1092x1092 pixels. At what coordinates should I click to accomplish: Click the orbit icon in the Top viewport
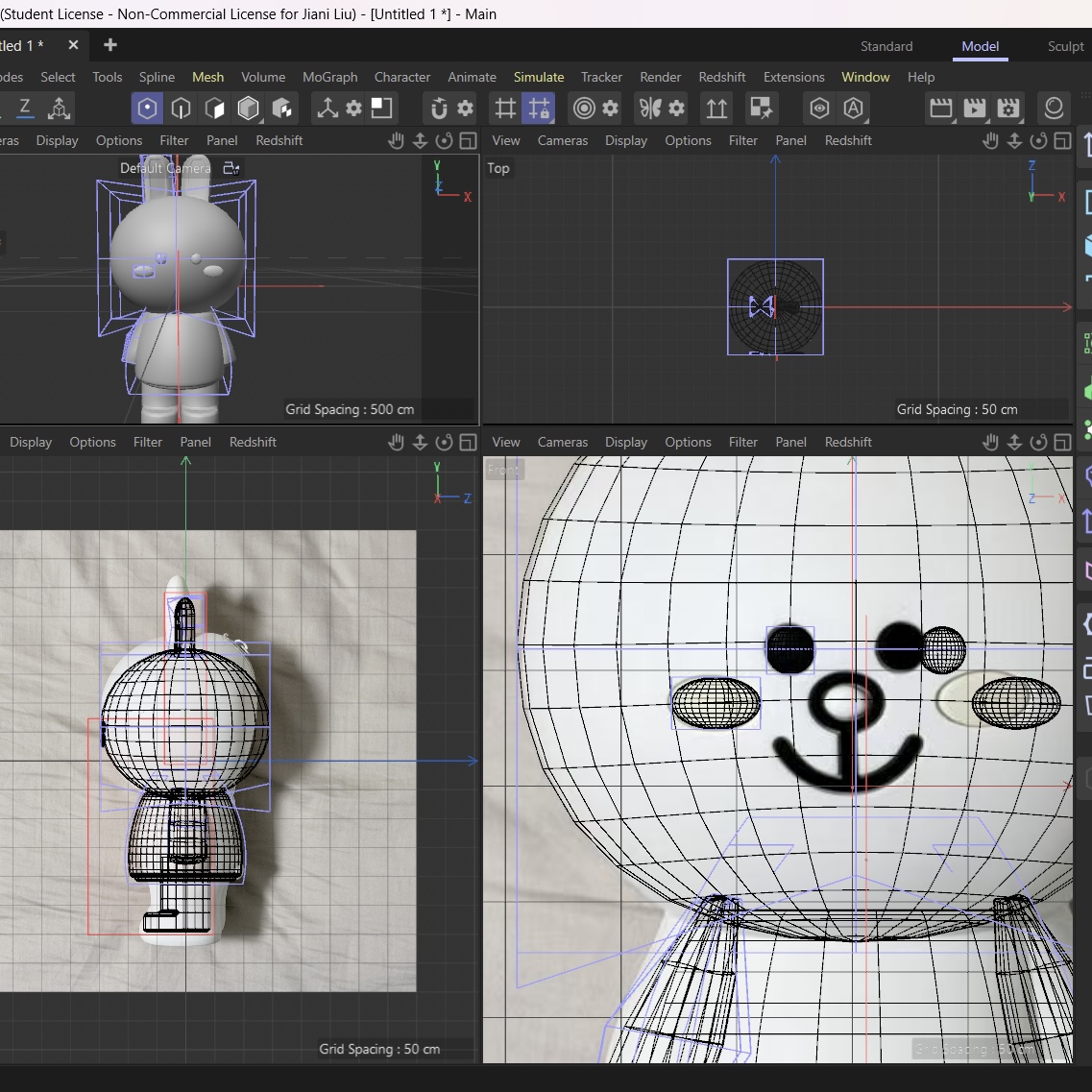coord(1038,140)
